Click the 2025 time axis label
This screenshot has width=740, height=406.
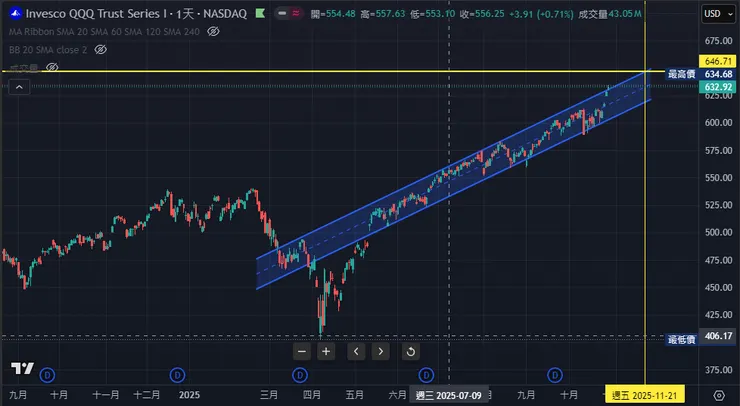pos(189,395)
